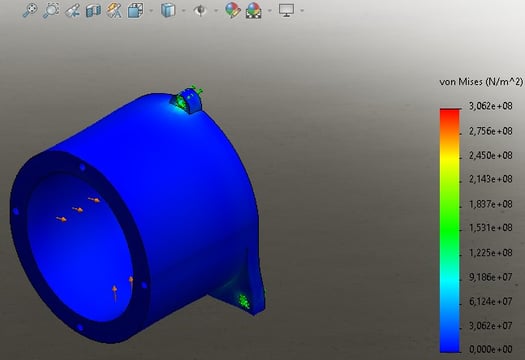Click the Zoom to Fit icon

click(29, 10)
